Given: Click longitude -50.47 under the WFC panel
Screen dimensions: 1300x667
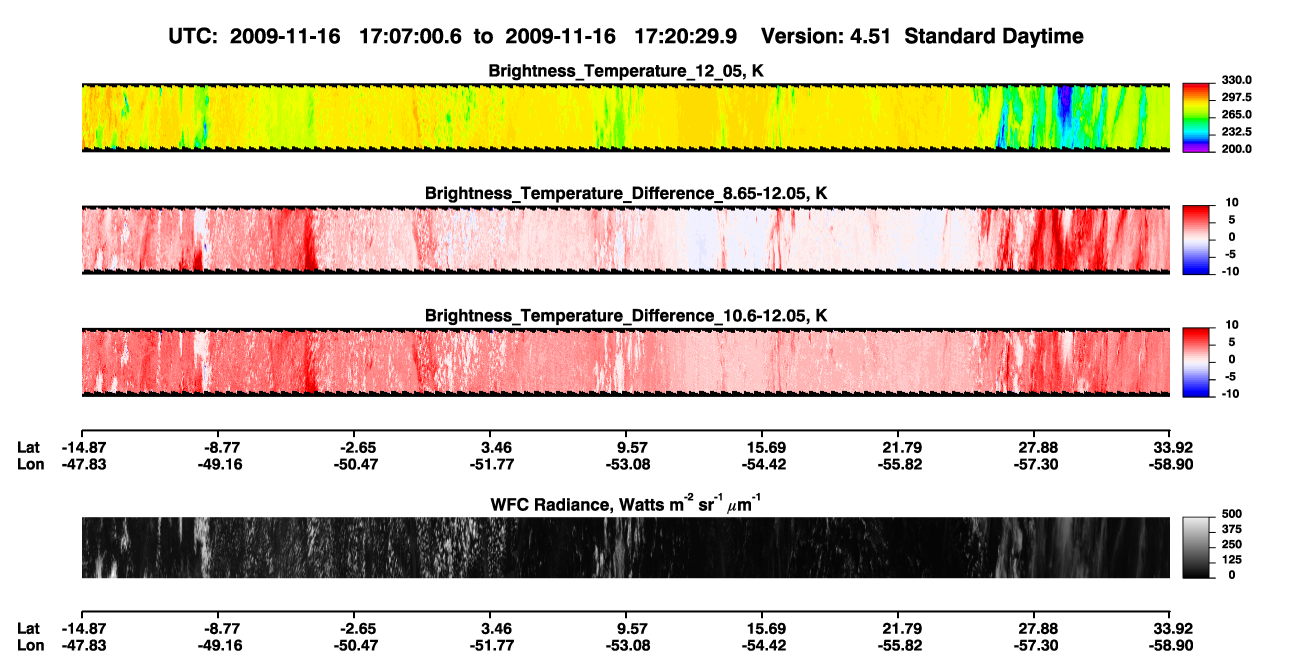Looking at the screenshot, I should point(355,646).
